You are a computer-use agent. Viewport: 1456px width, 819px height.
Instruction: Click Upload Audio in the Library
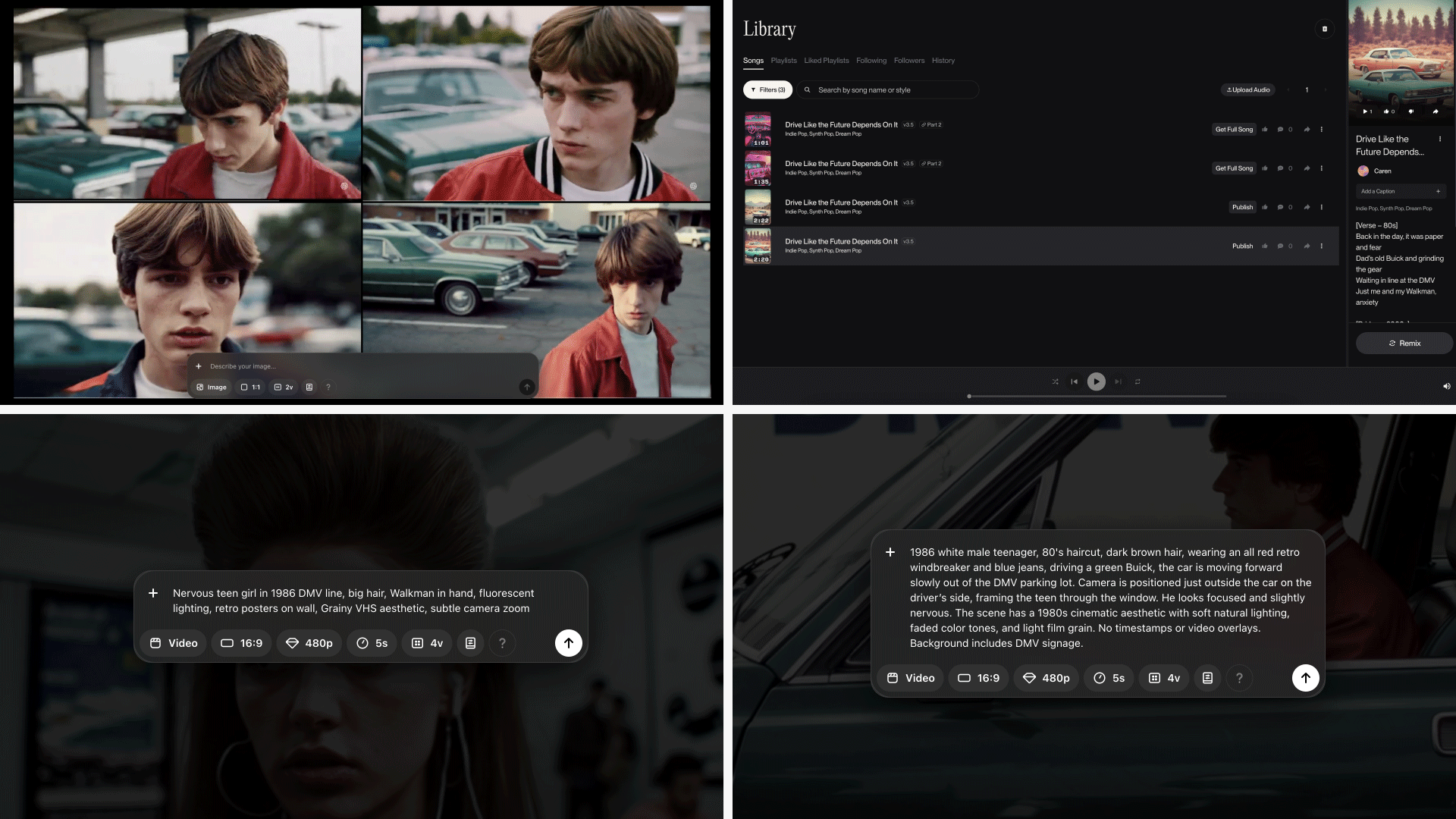click(1247, 89)
